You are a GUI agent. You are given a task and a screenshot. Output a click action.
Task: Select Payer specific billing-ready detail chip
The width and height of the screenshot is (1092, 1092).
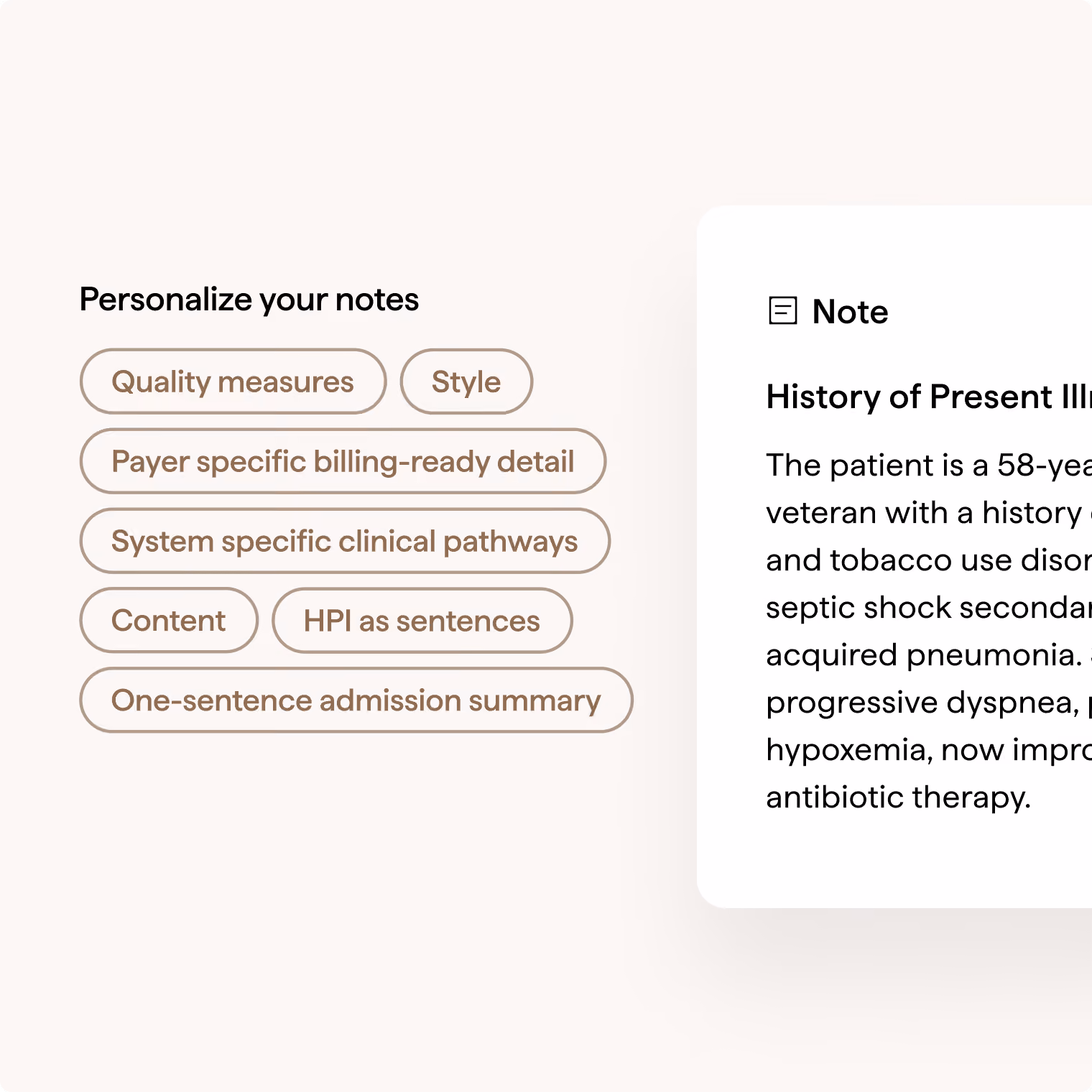[x=343, y=461]
